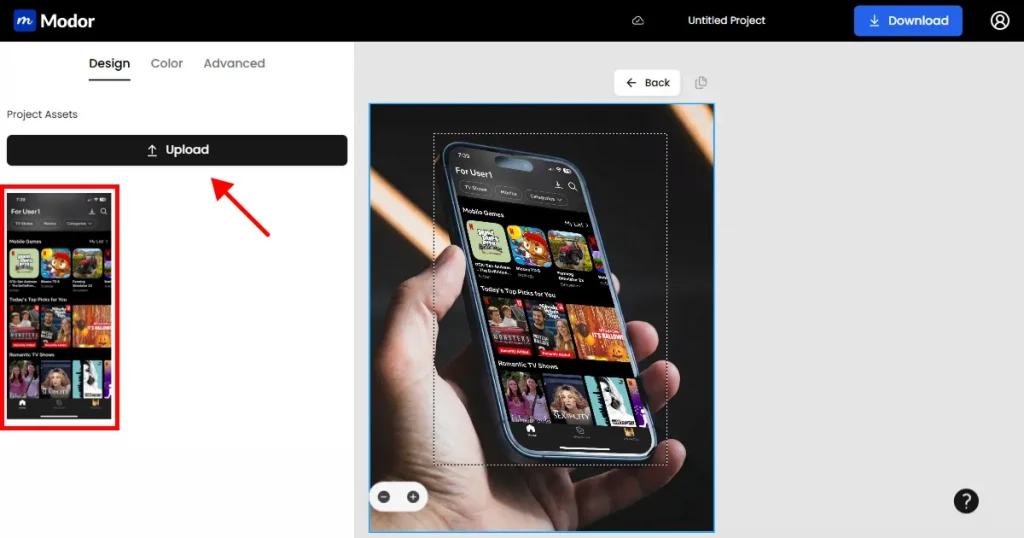Zoom out with the minus icon
Viewport: 1024px width, 538px height.
click(384, 497)
